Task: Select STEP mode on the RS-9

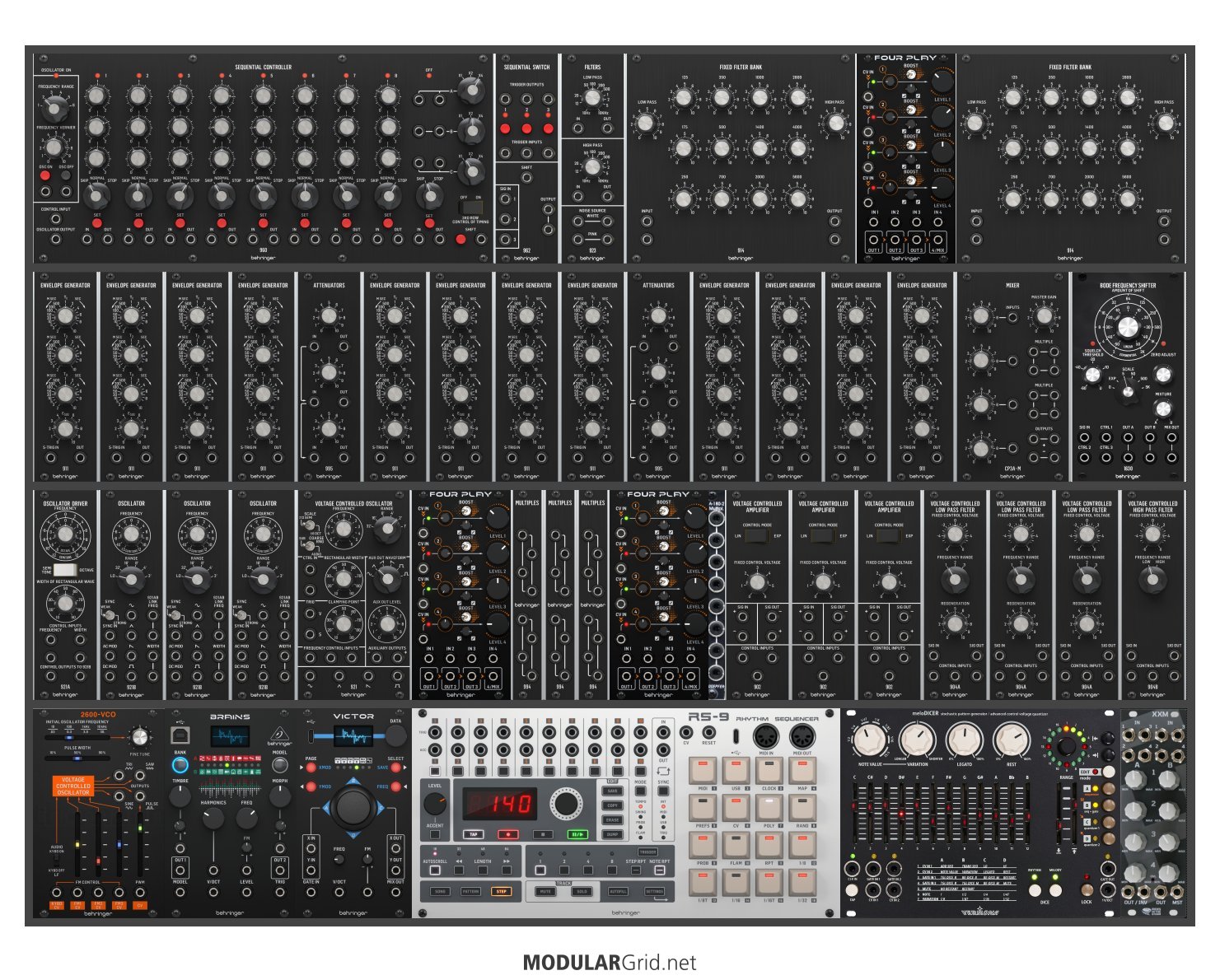Action: [x=501, y=892]
